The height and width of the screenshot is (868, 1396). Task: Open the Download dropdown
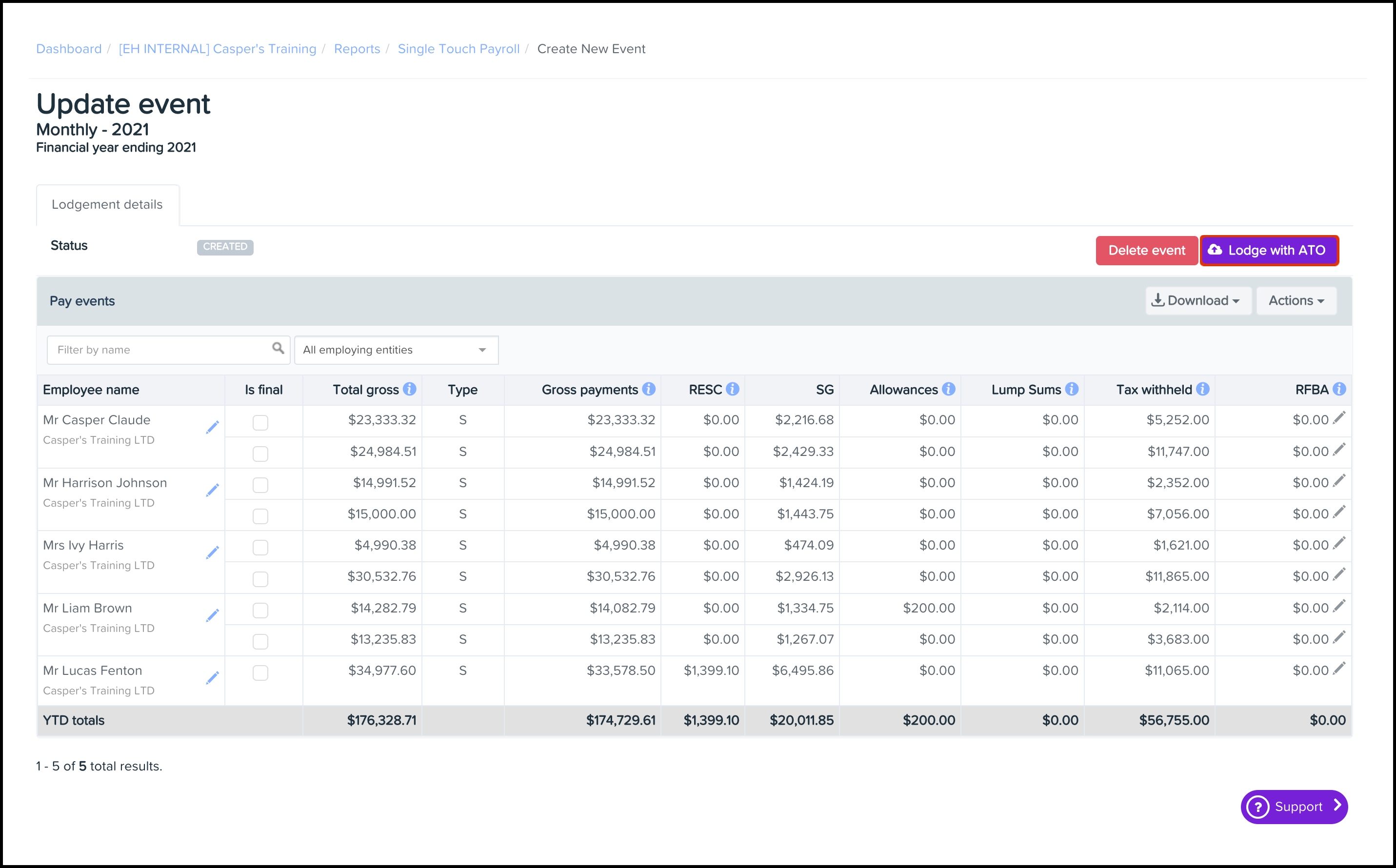coord(1198,301)
